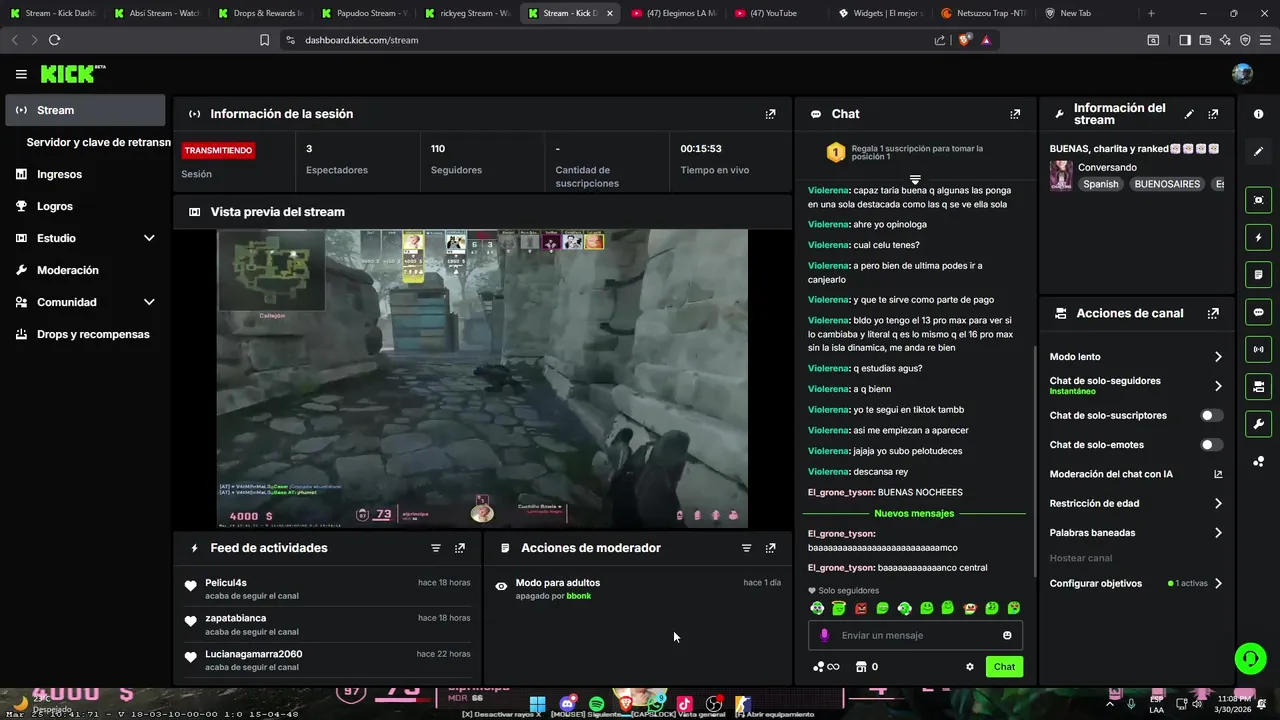The width and height of the screenshot is (1280, 720).
Task: Enable Chat de solo-emotes toggle
Action: coord(1211,445)
